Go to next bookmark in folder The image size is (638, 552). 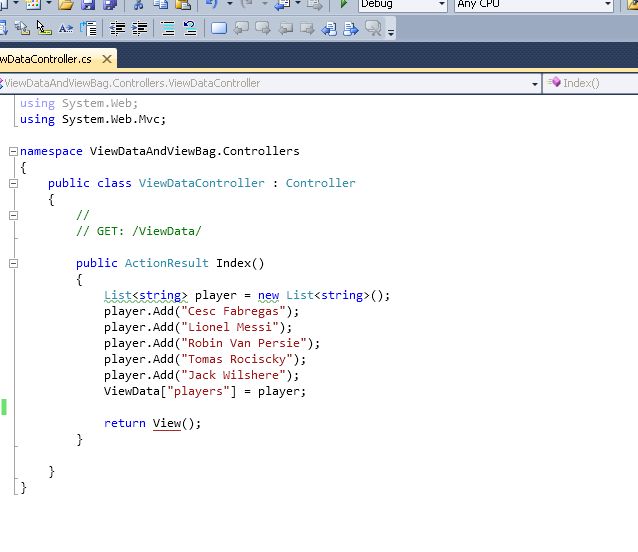click(307, 28)
